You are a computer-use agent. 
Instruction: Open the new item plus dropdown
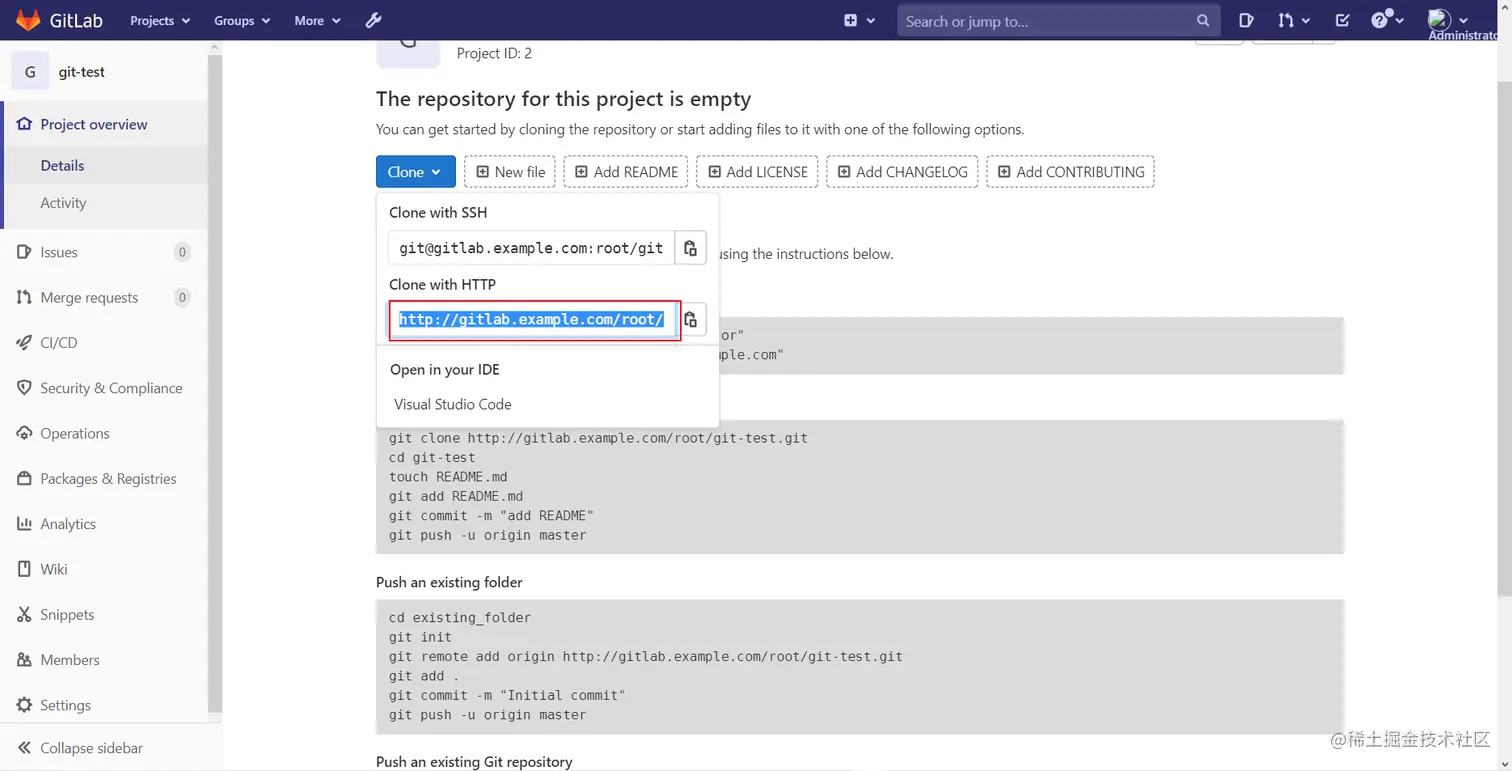pos(859,20)
